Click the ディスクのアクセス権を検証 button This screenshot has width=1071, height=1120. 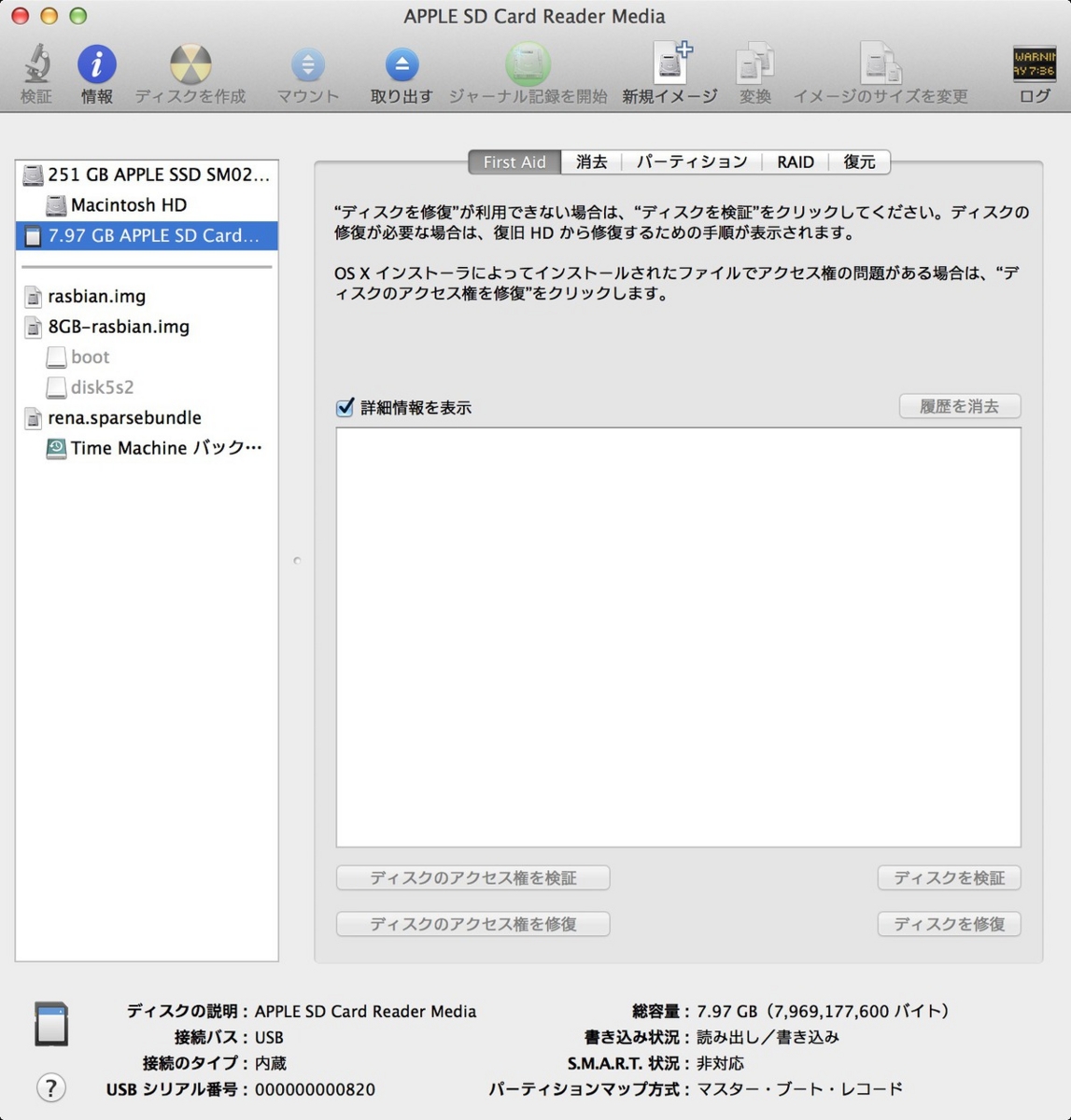(472, 877)
